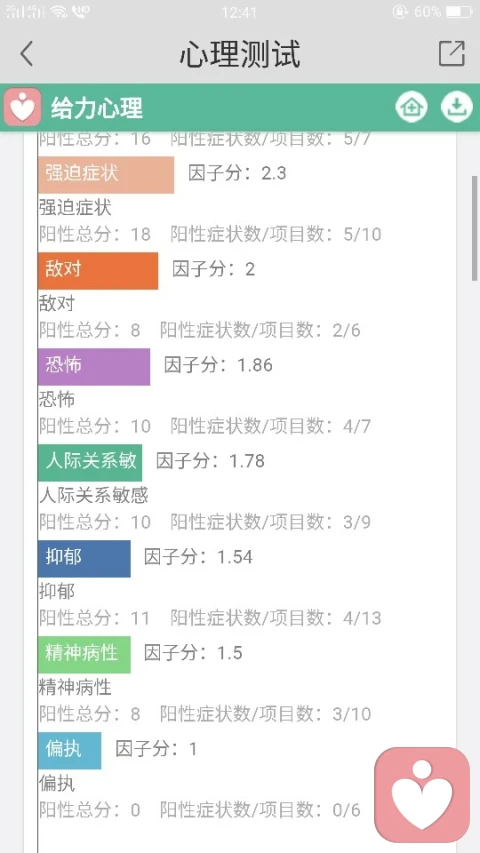Click the vertical scrollbar thumb on right
The width and height of the screenshot is (480, 853).
coord(475,228)
